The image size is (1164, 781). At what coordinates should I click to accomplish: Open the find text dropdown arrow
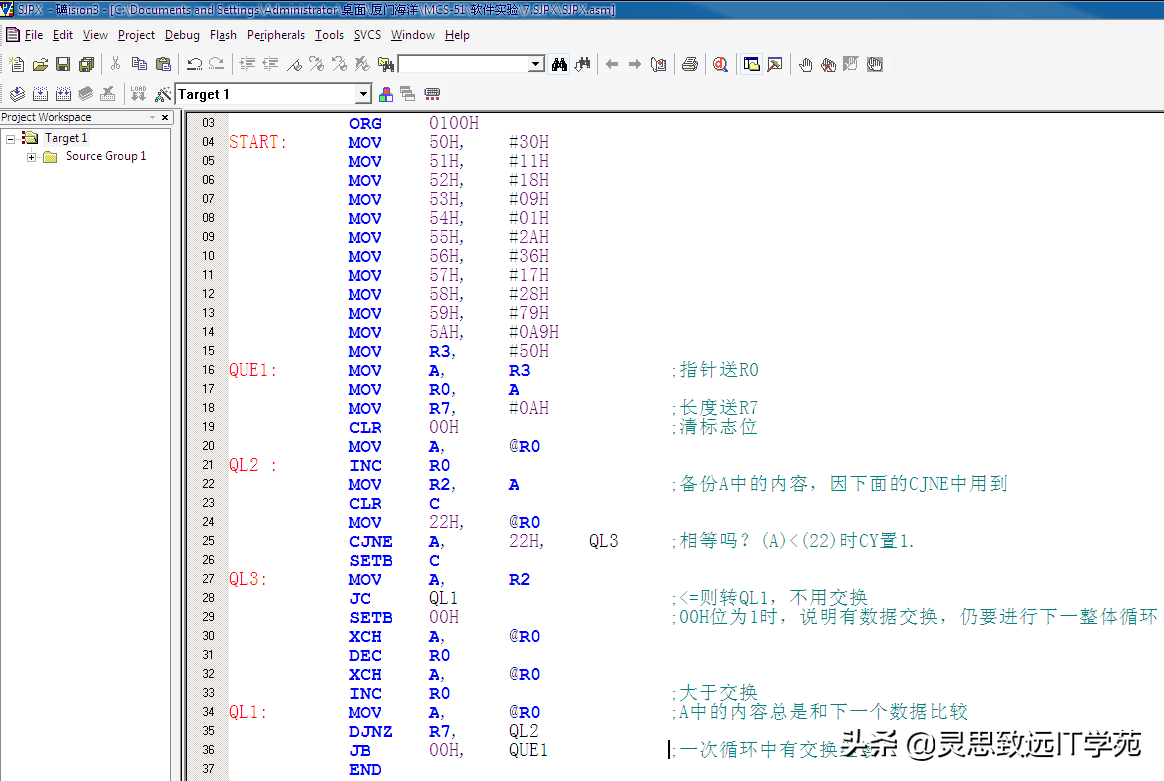click(536, 65)
